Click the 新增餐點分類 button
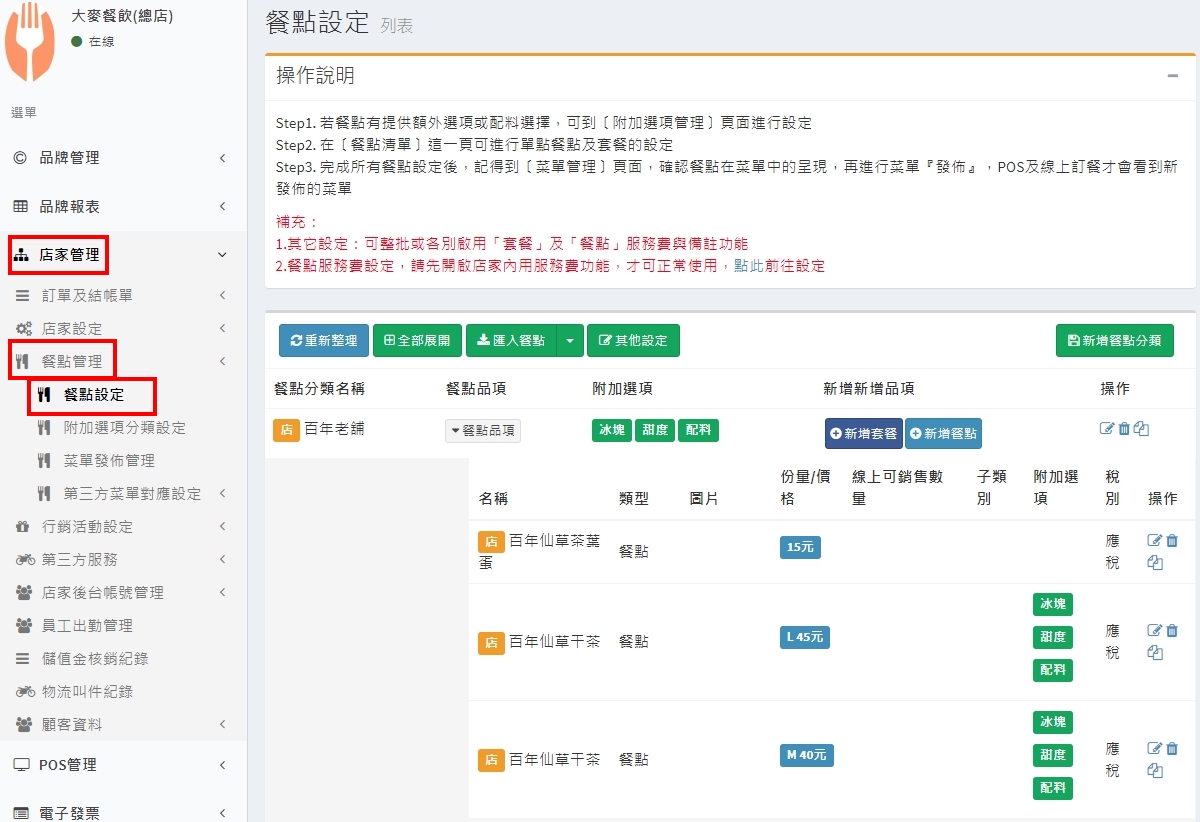Image resolution: width=1200 pixels, height=822 pixels. (1114, 341)
